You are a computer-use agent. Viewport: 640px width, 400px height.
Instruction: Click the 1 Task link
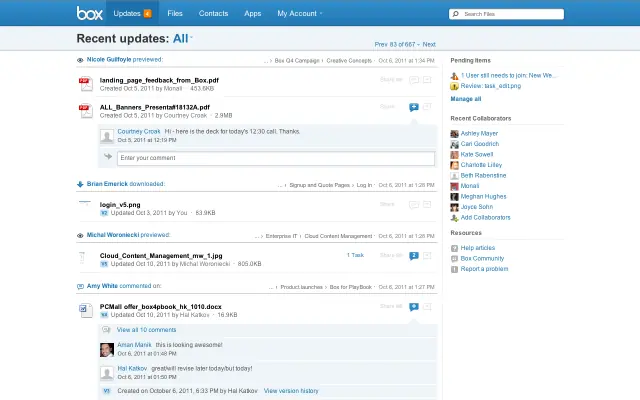(355, 255)
